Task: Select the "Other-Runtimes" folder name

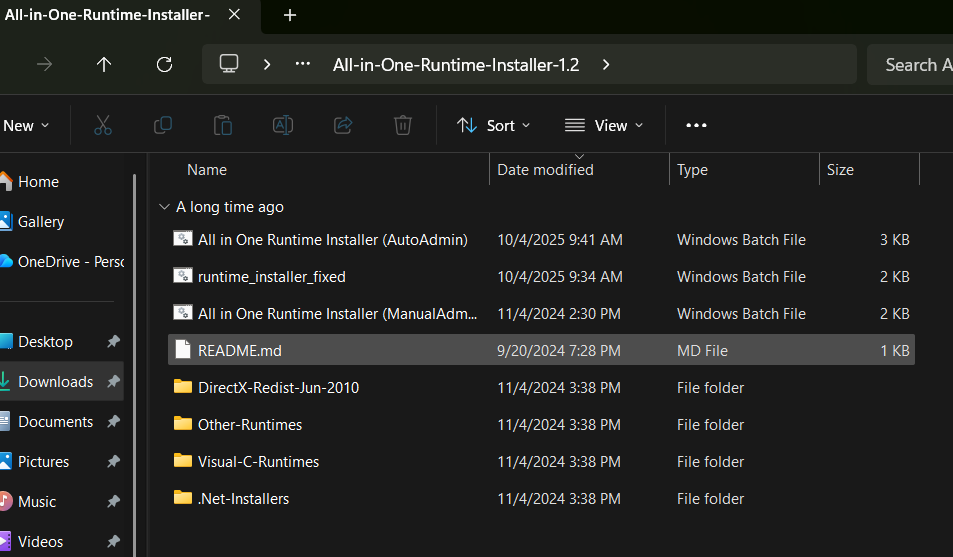Action: pyautogui.click(x=250, y=425)
